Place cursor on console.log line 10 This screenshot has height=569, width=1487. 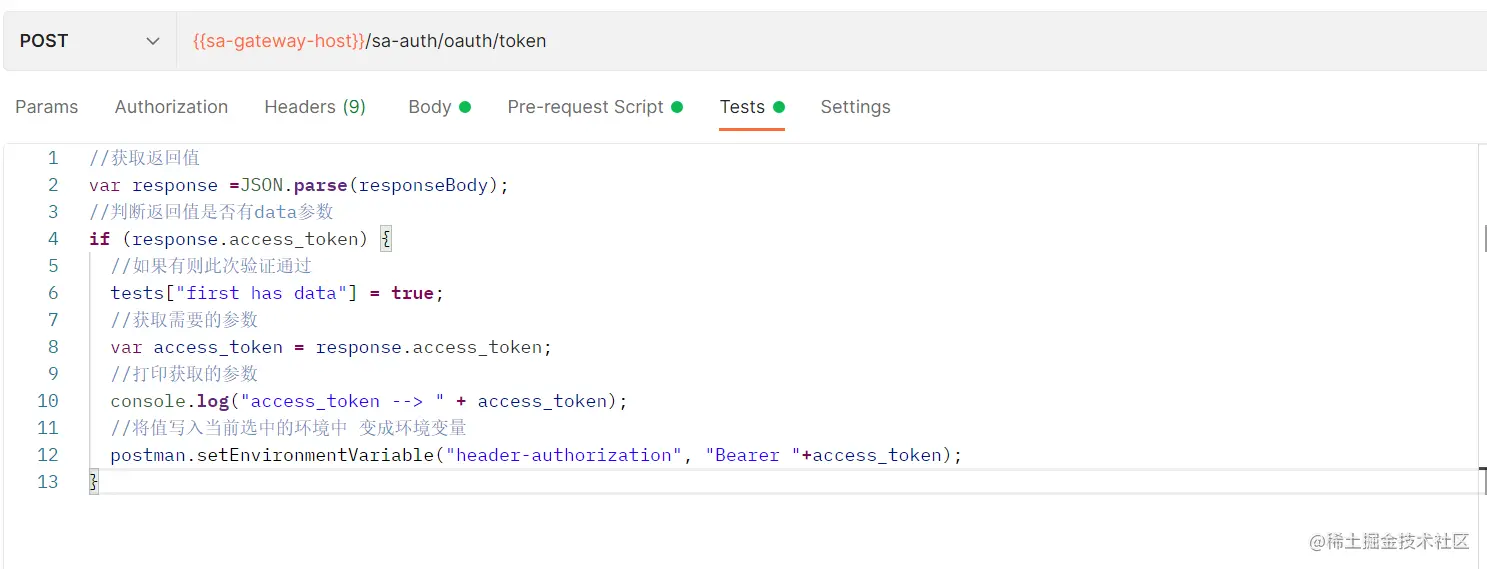pyautogui.click(x=369, y=401)
